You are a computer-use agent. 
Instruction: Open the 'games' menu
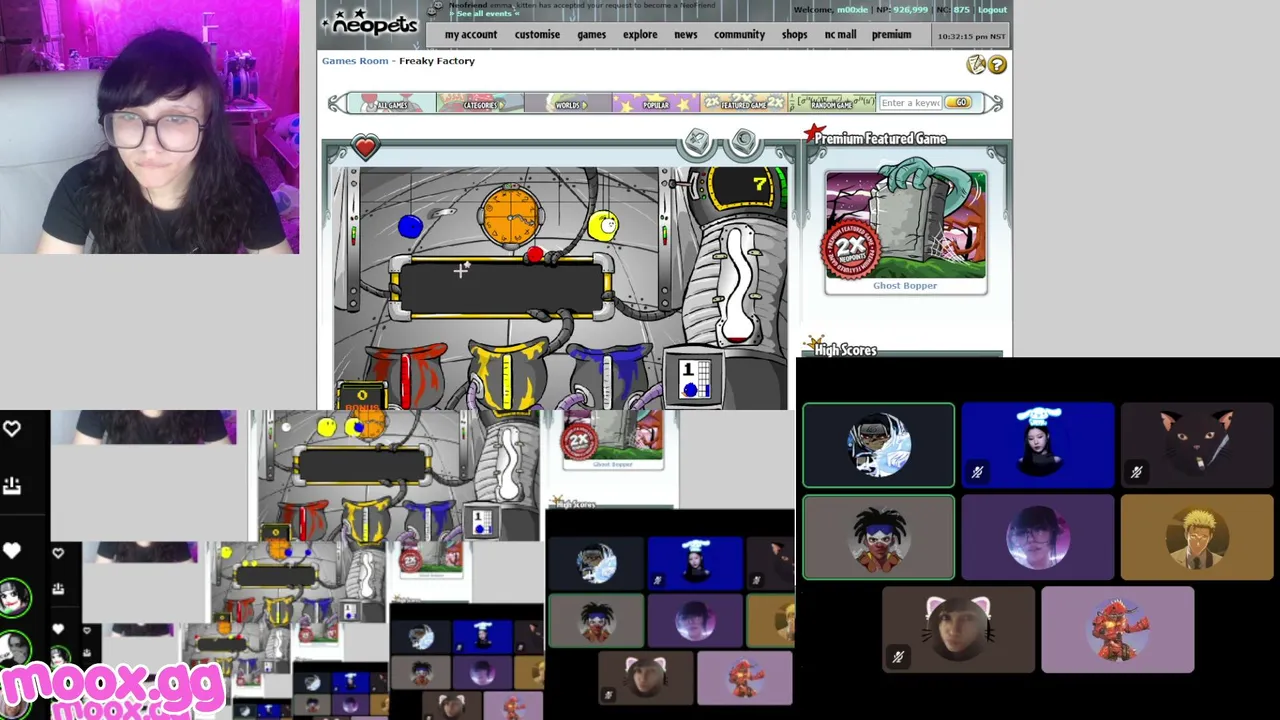coord(591,35)
